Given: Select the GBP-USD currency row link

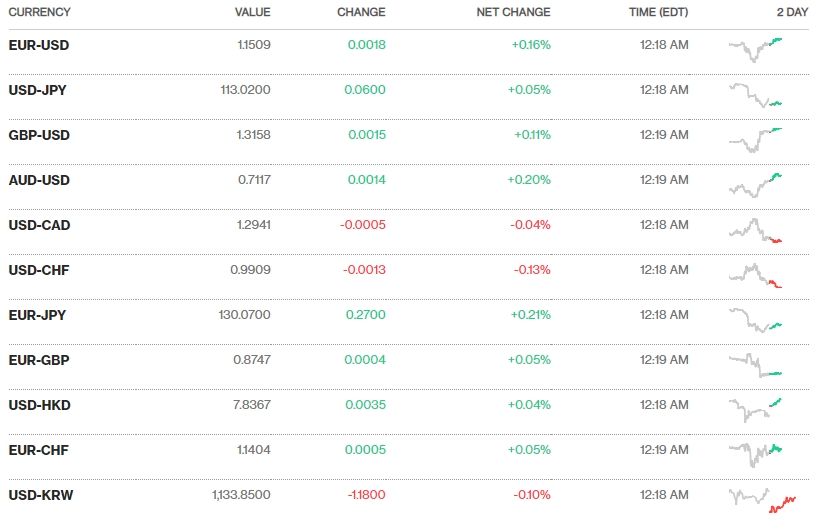Looking at the screenshot, I should pos(39,135).
